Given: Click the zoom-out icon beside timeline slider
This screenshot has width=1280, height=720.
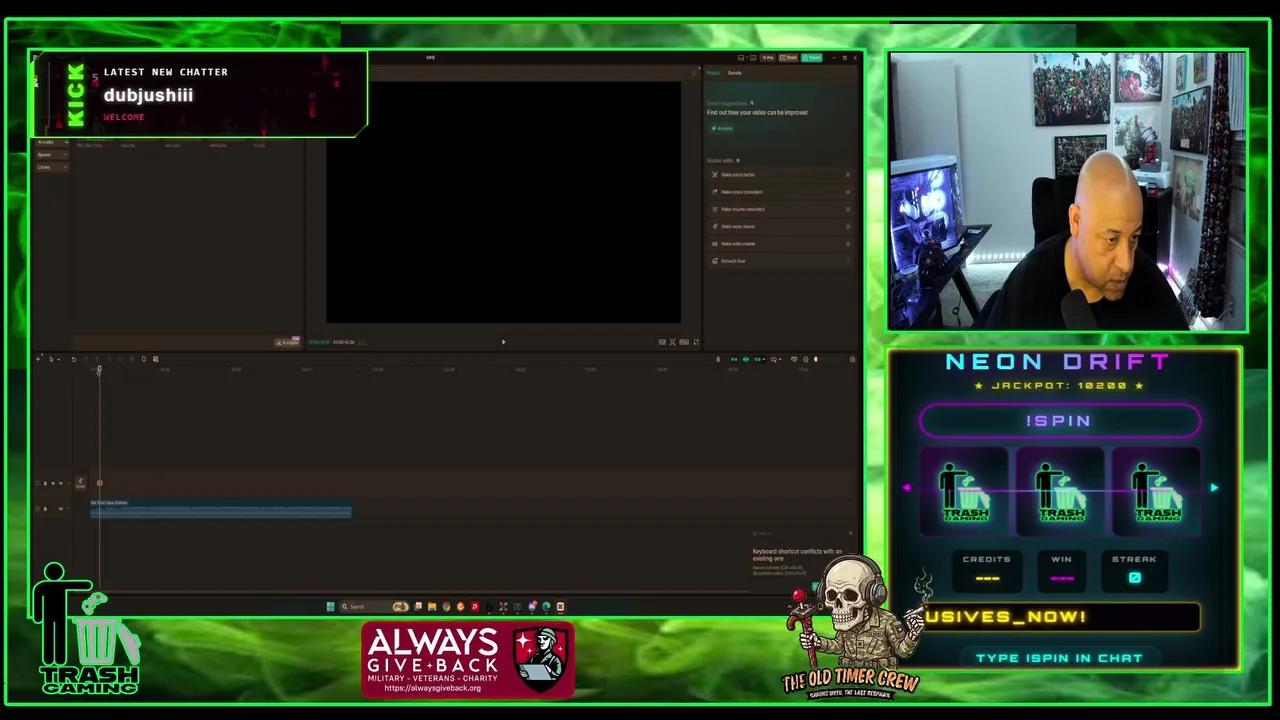Looking at the screenshot, I should pyautogui.click(x=806, y=359).
